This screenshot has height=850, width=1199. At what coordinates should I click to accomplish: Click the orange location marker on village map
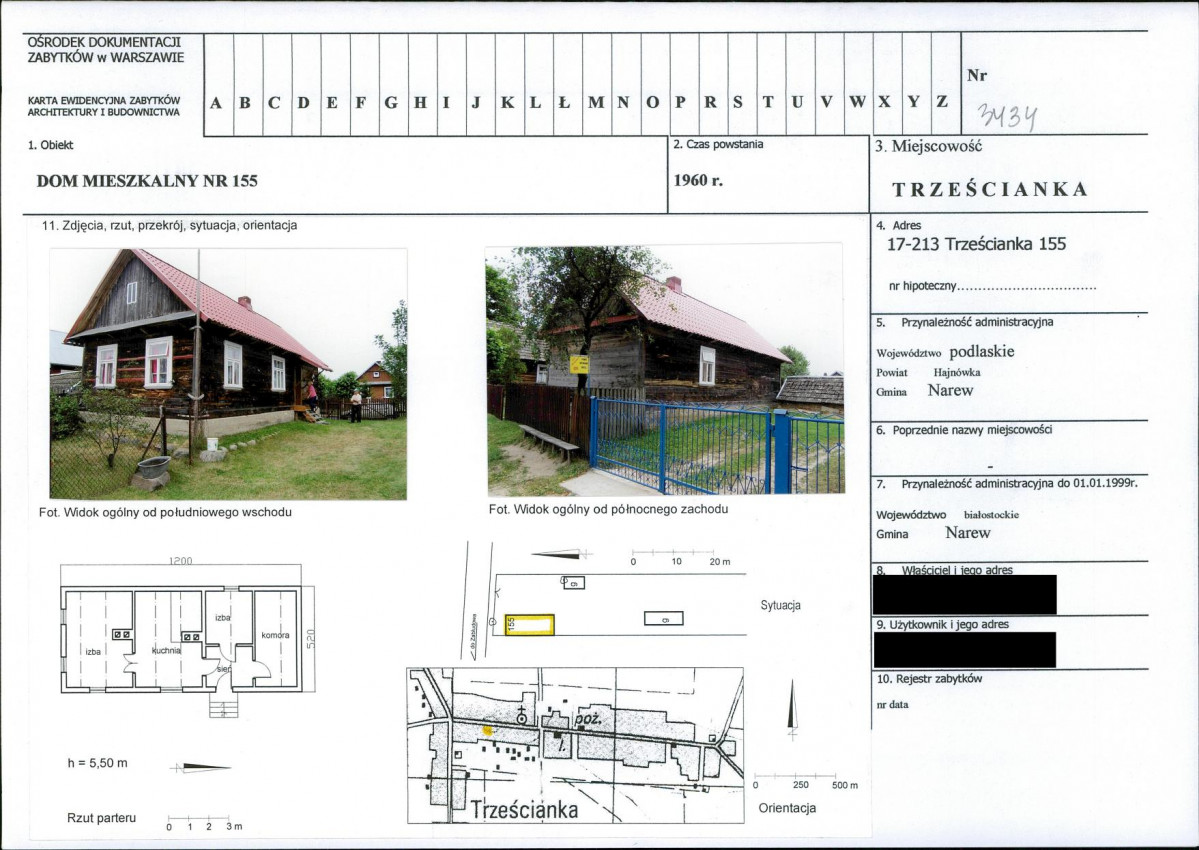[x=487, y=731]
